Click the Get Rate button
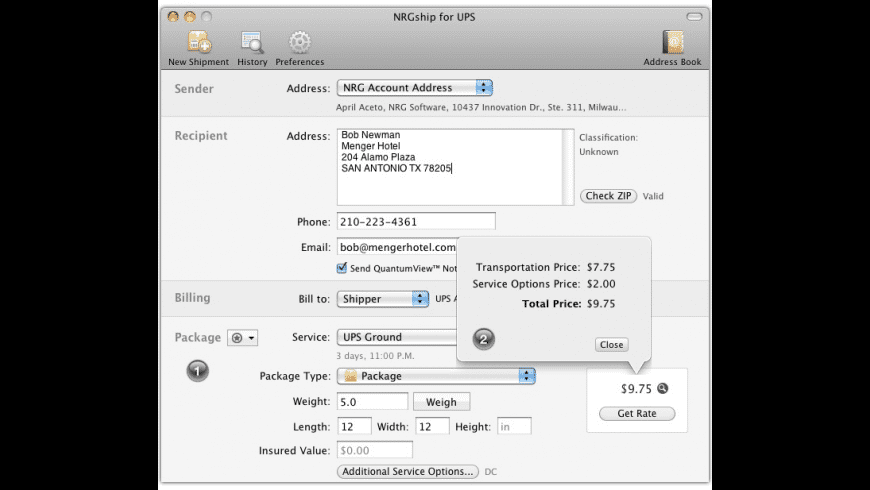The width and height of the screenshot is (870, 490). click(637, 413)
